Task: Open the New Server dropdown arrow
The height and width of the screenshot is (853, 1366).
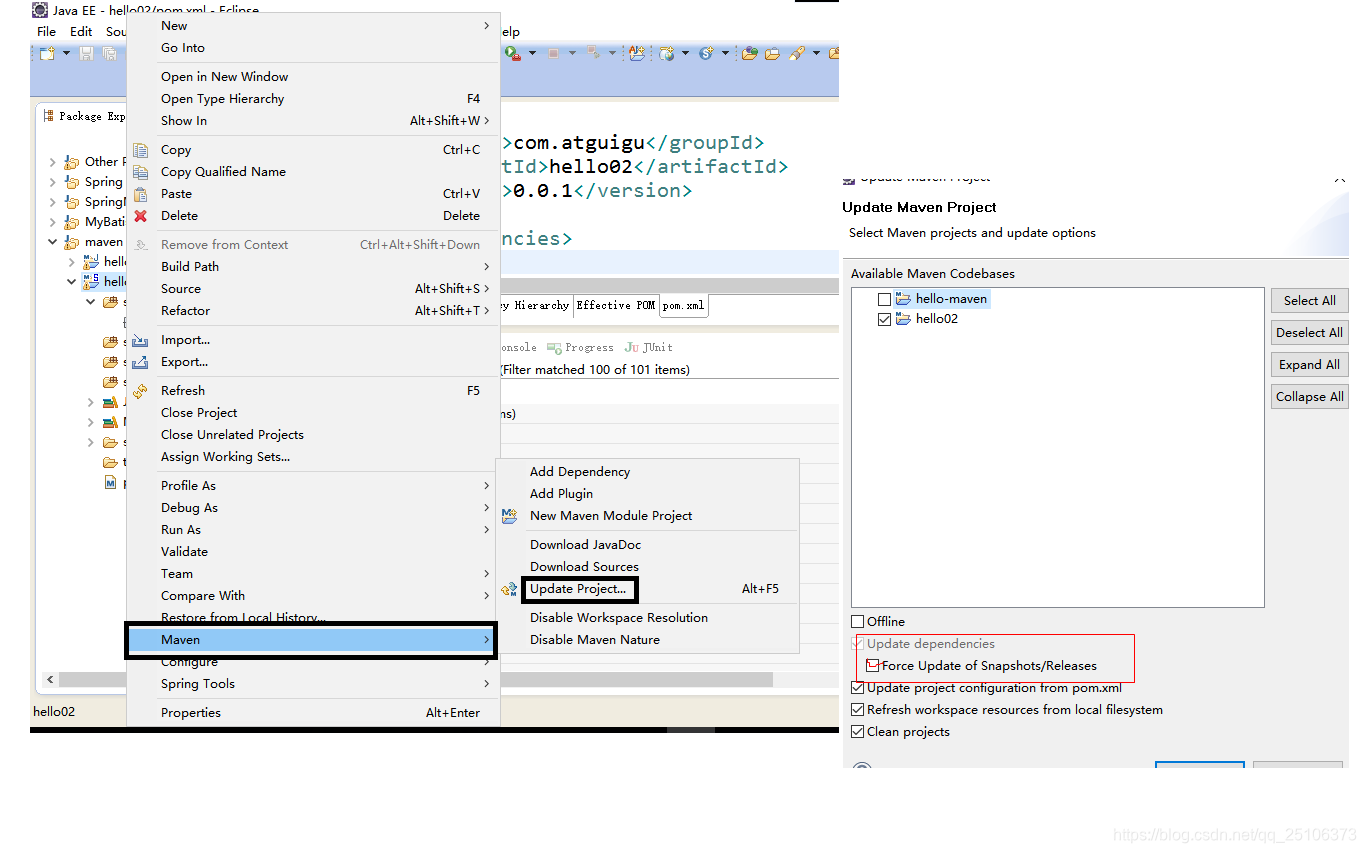Action: [685, 53]
